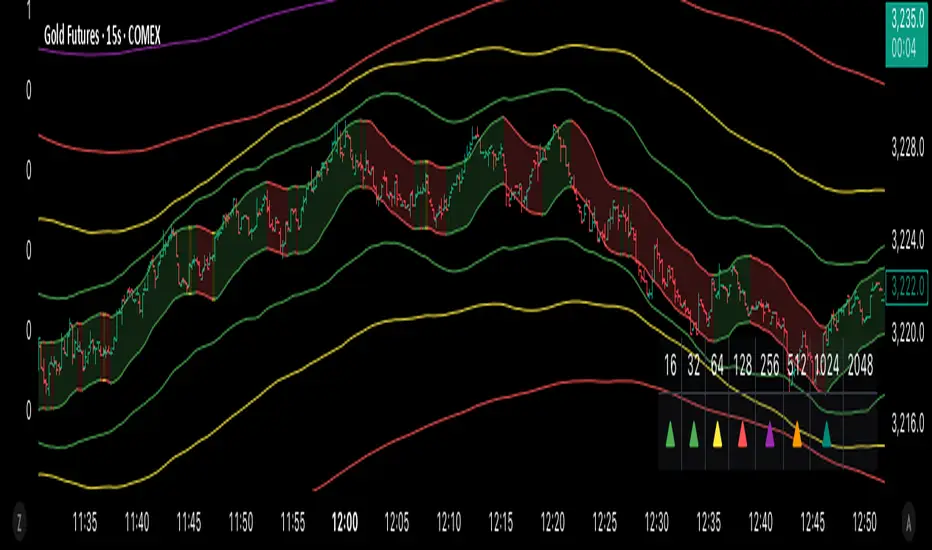Click the 1024 column header in table
The width and height of the screenshot is (932, 550).
[x=826, y=366]
